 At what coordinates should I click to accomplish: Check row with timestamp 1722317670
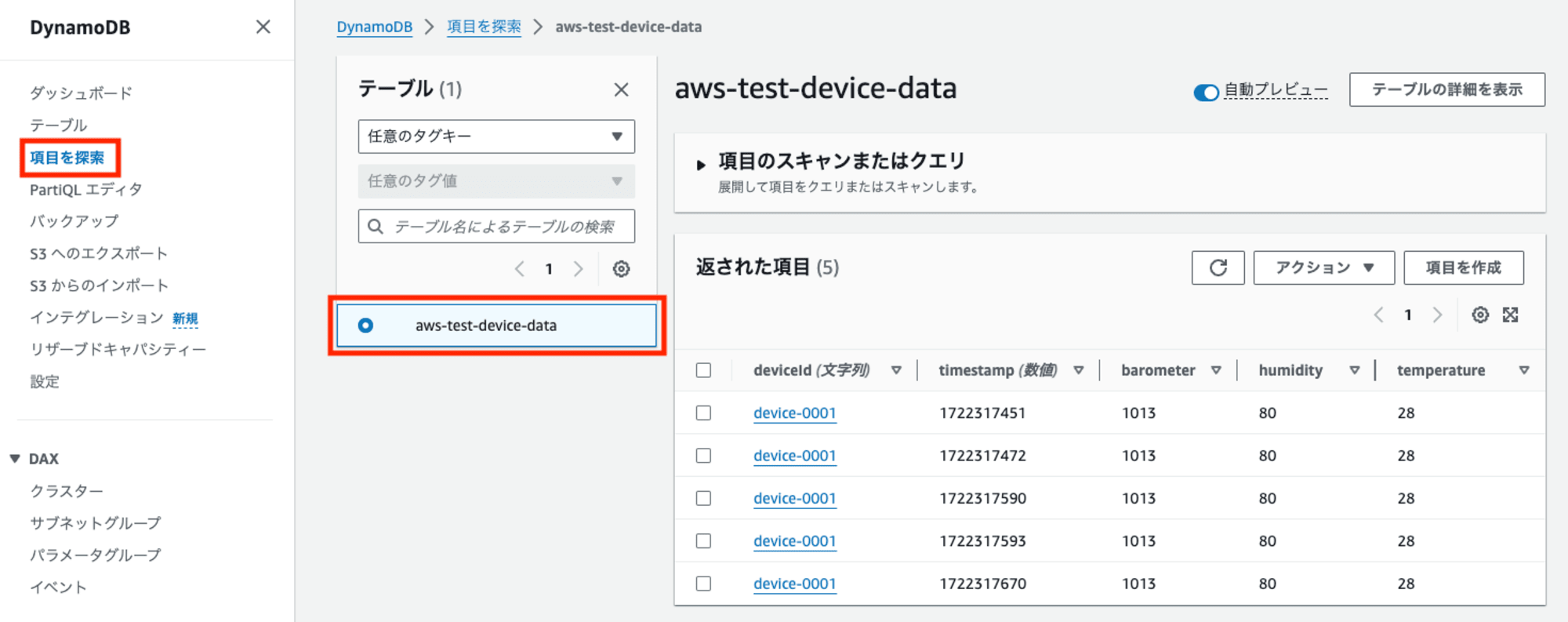pyautogui.click(x=703, y=584)
